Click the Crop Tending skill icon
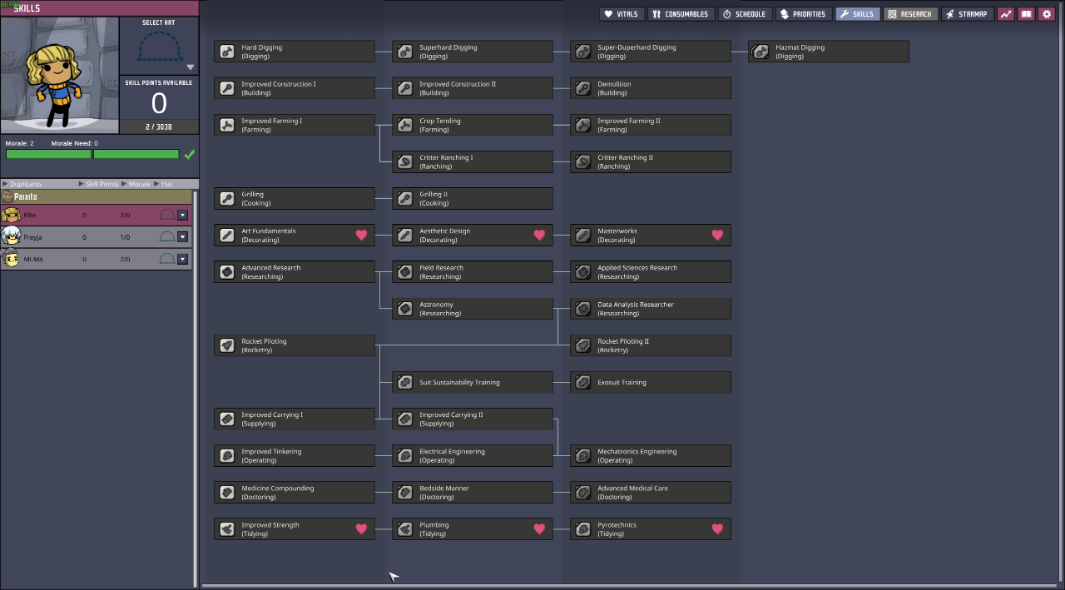The width and height of the screenshot is (1065, 590). click(405, 125)
